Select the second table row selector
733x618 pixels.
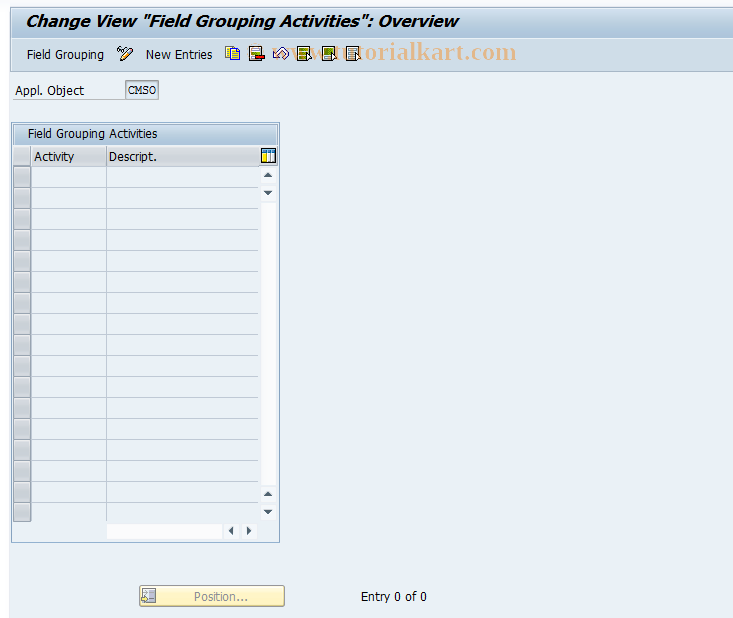22,198
